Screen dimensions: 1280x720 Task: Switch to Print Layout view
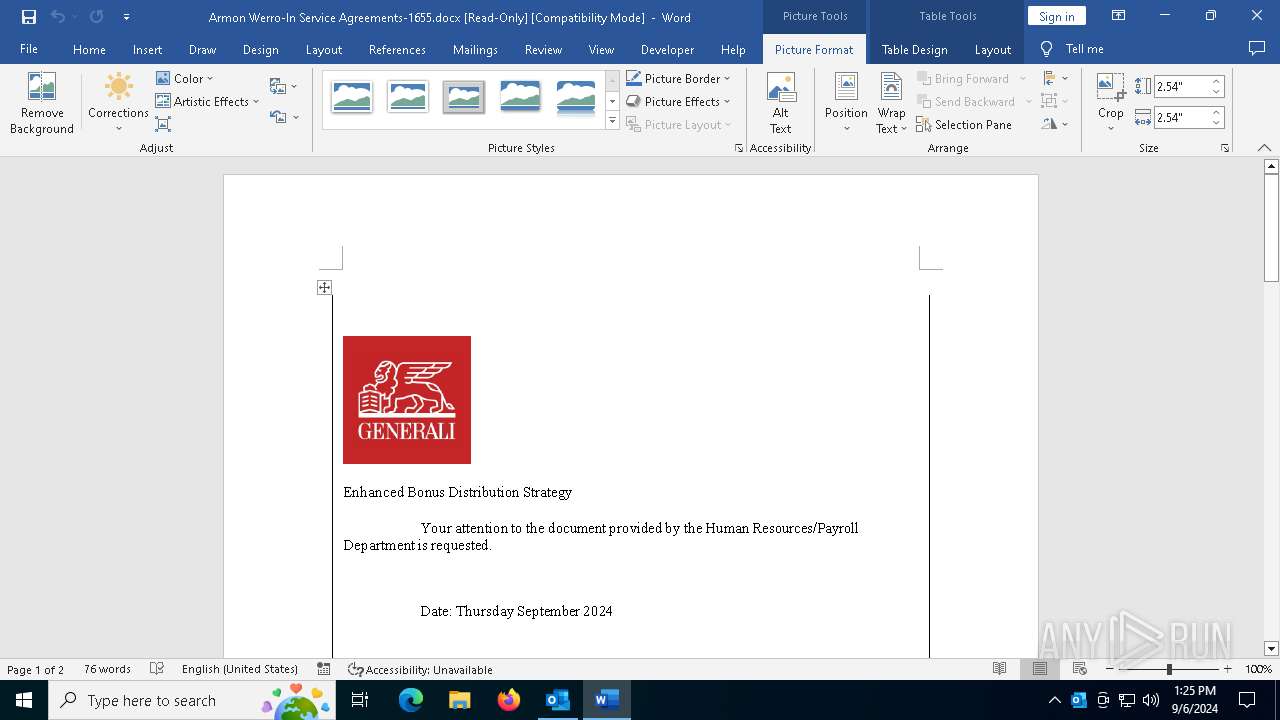click(1040, 669)
